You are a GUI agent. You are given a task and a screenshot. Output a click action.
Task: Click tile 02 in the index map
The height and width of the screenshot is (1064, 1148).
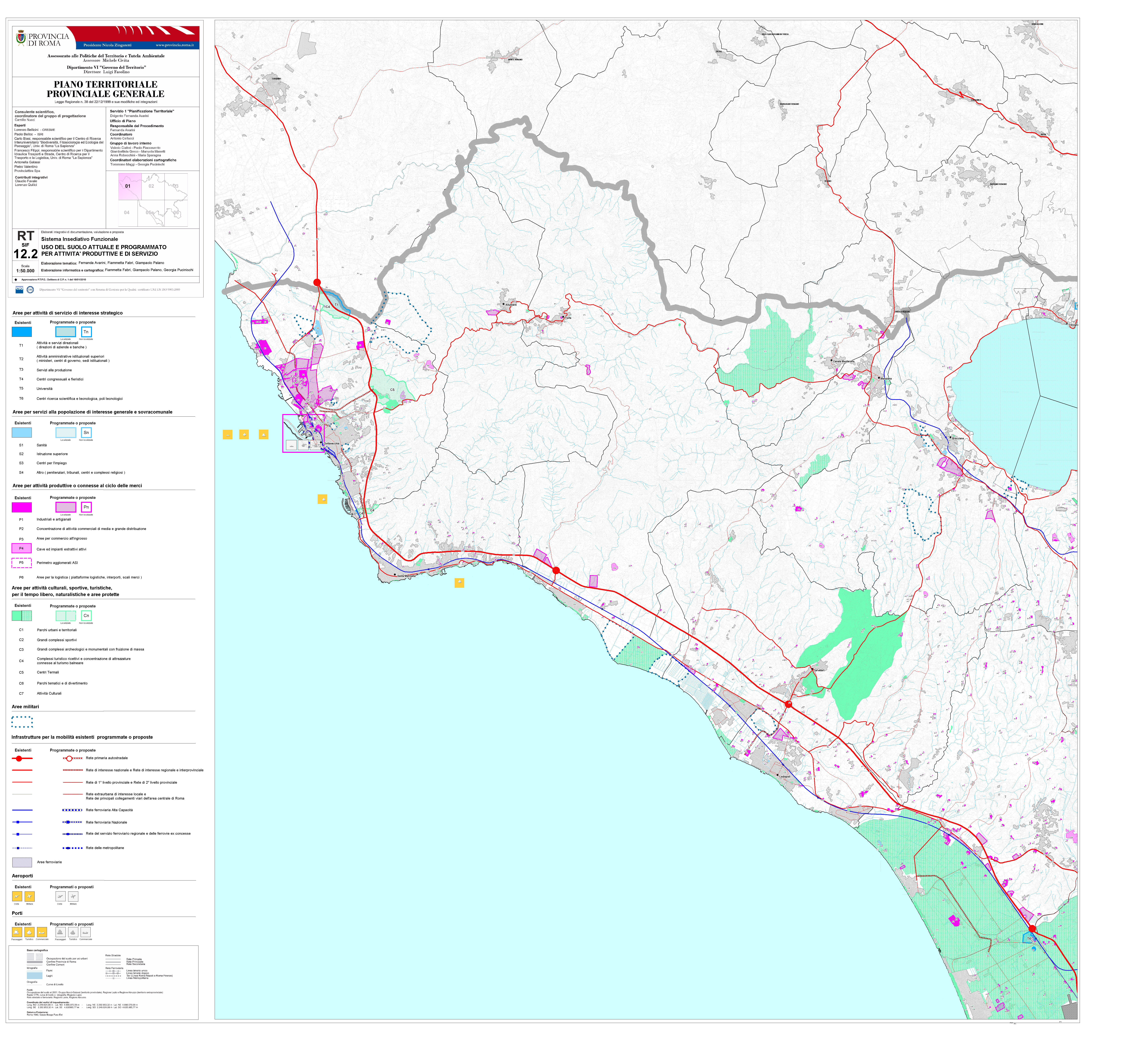(x=153, y=187)
